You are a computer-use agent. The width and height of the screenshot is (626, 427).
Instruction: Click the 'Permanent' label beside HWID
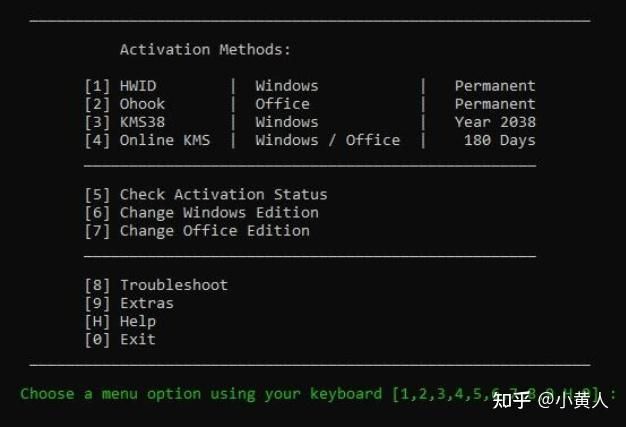click(495, 86)
